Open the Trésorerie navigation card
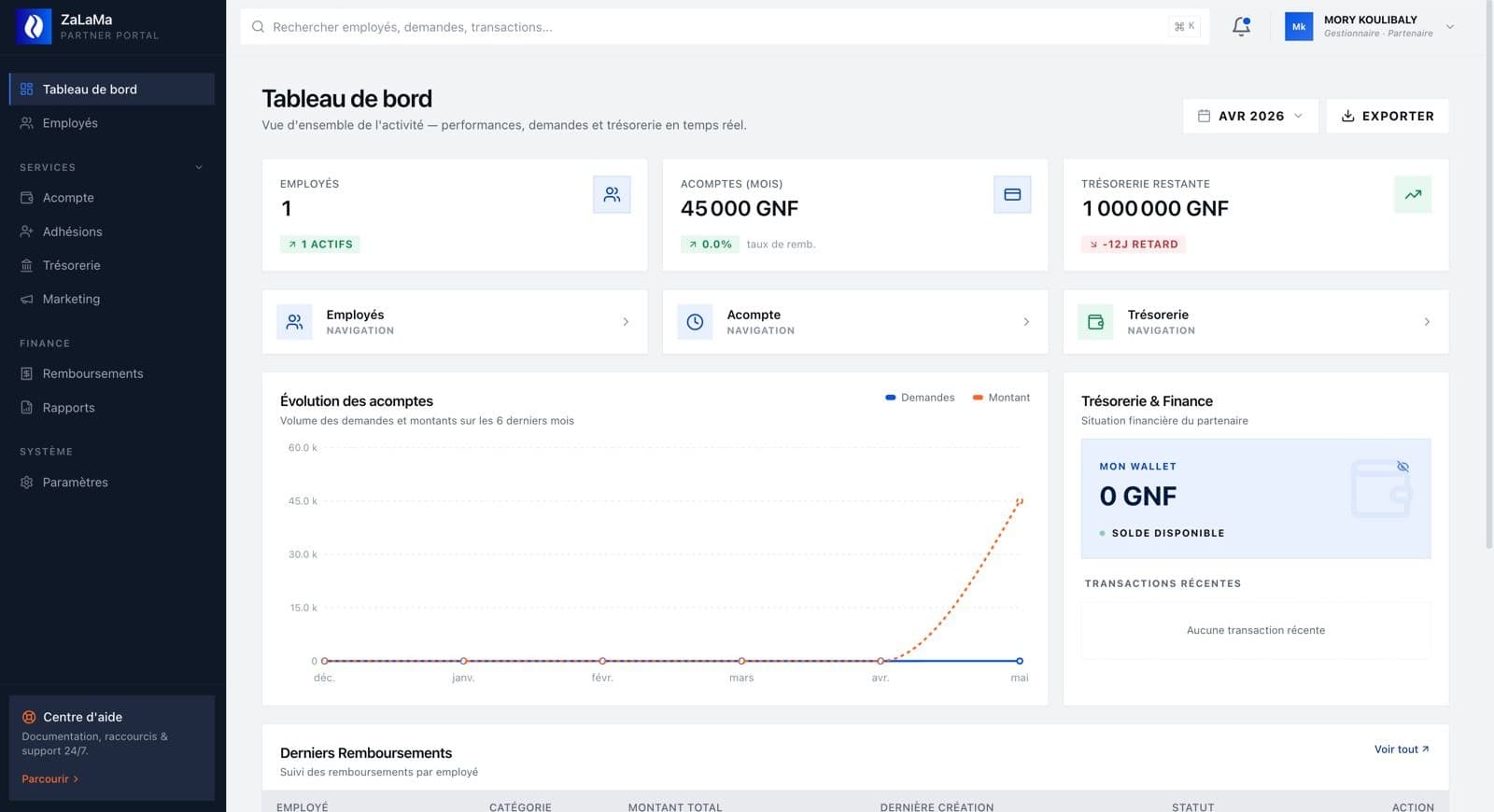This screenshot has height=812, width=1494. click(1256, 322)
